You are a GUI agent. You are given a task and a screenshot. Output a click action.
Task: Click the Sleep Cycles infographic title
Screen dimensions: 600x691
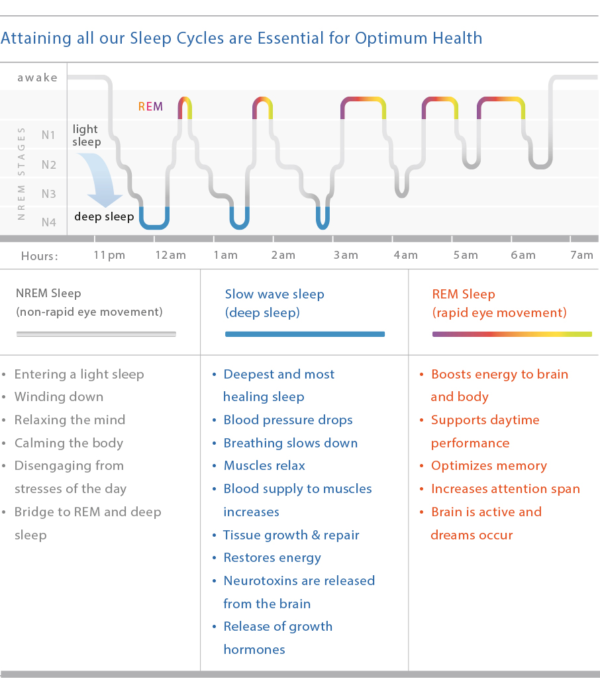tap(241, 39)
